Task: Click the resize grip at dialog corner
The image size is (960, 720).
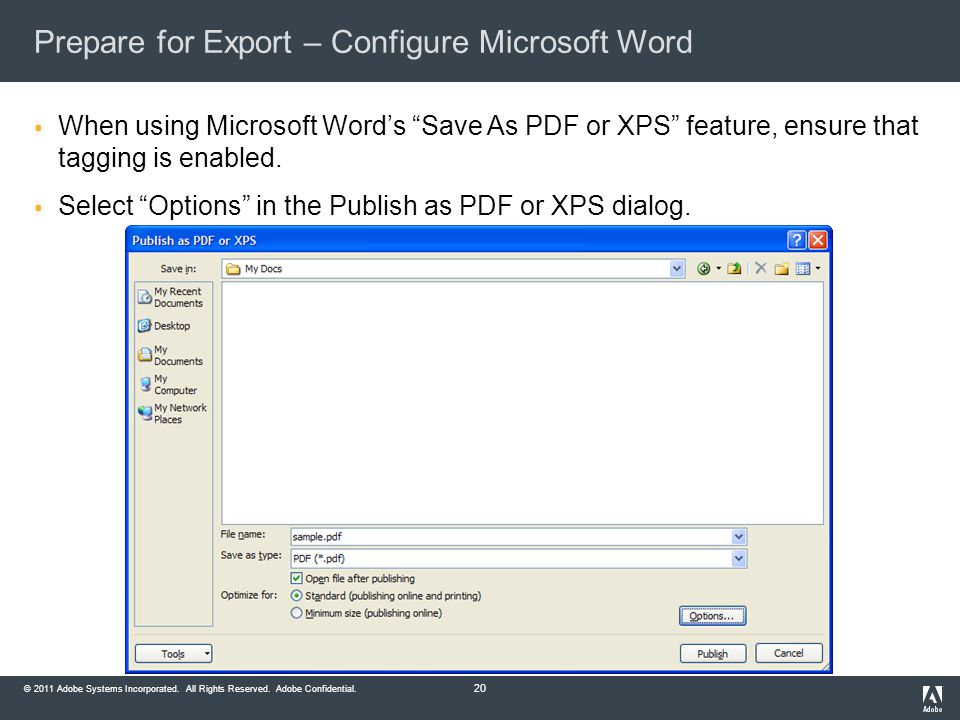Action: tap(825, 666)
